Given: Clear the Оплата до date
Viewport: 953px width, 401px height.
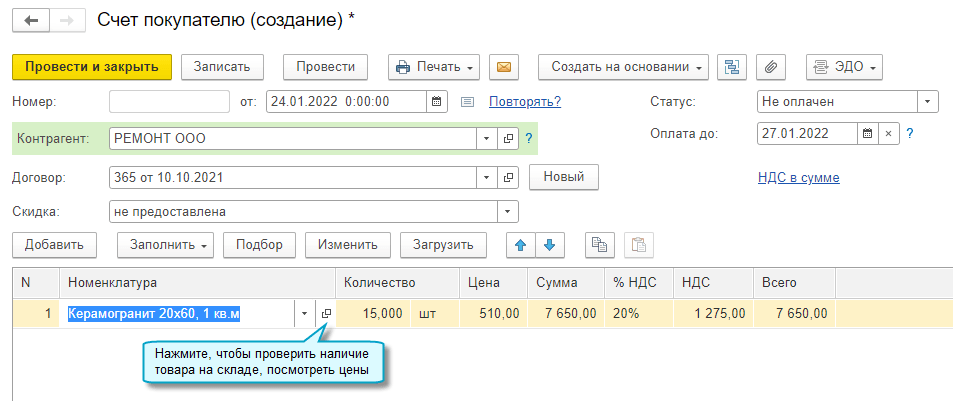Looking at the screenshot, I should (887, 133).
